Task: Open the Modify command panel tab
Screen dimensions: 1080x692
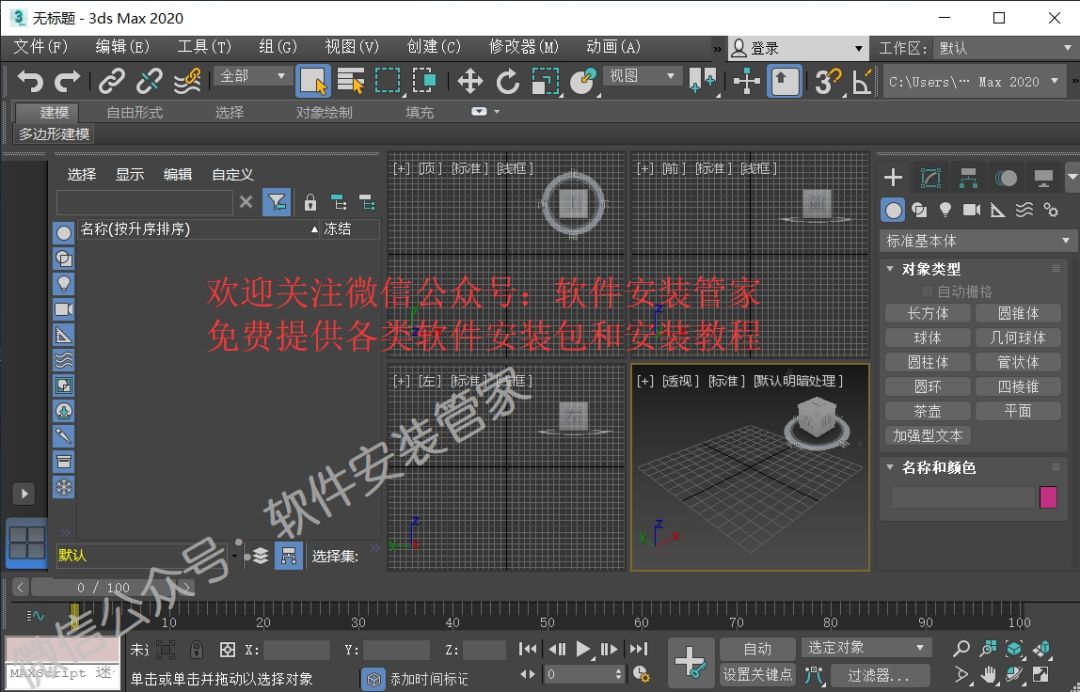Action: coord(930,178)
